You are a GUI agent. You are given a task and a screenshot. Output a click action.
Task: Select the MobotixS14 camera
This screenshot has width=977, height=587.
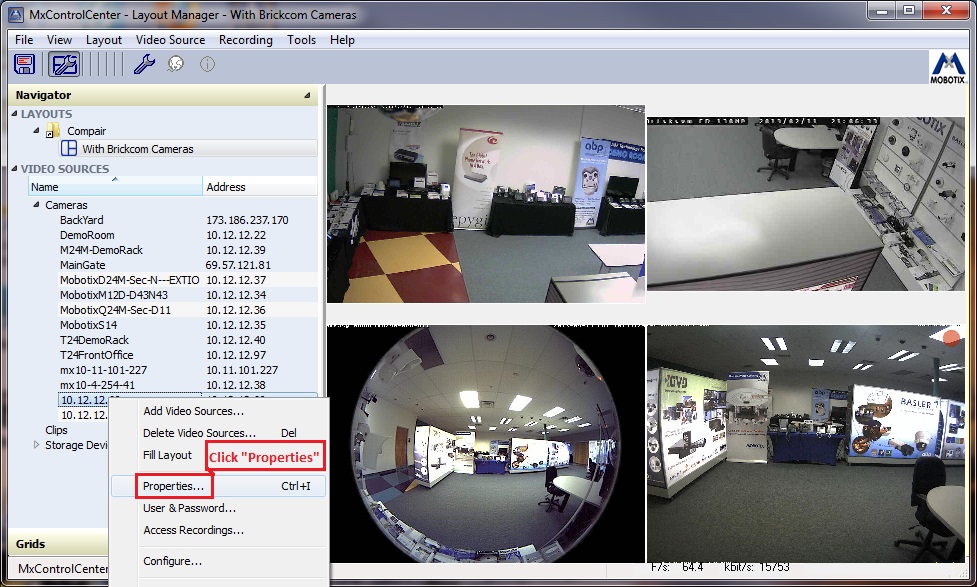88,325
